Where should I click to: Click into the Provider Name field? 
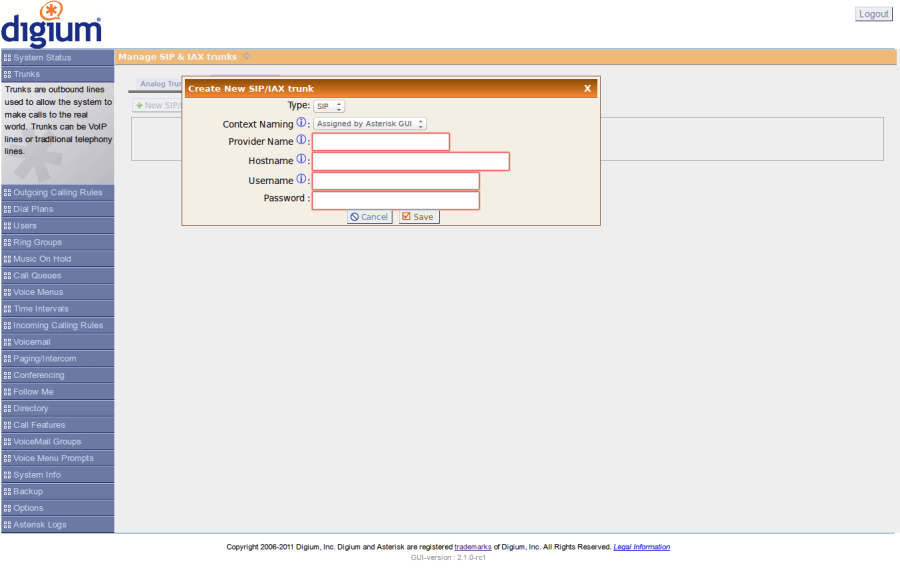point(381,142)
